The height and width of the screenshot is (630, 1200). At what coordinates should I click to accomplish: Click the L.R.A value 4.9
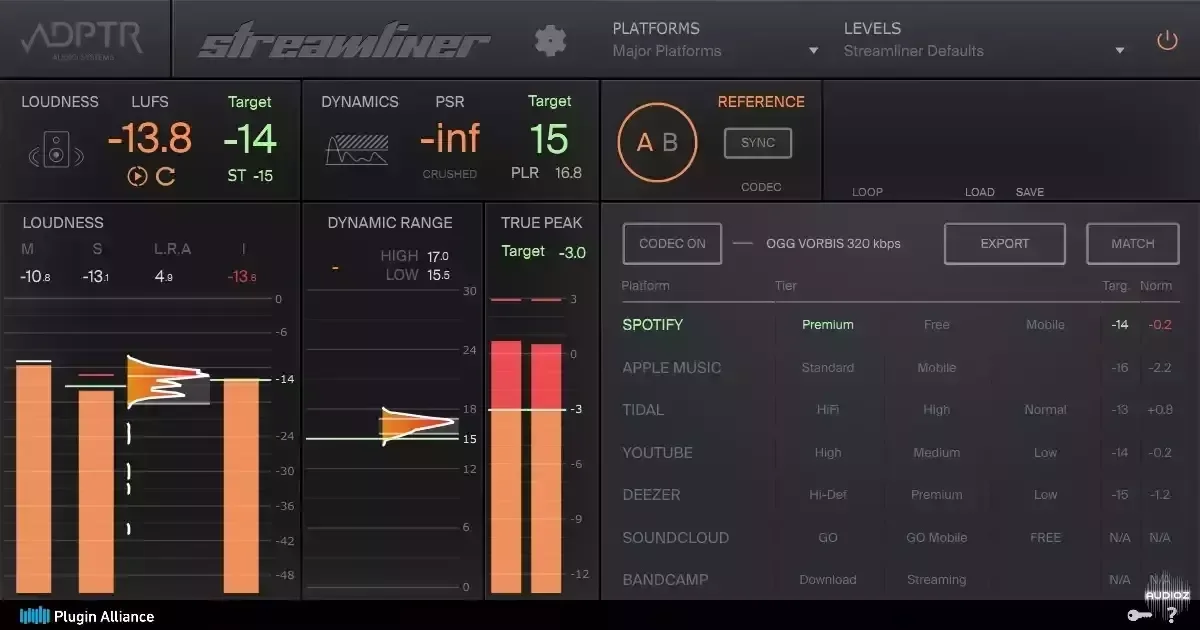coord(164,276)
